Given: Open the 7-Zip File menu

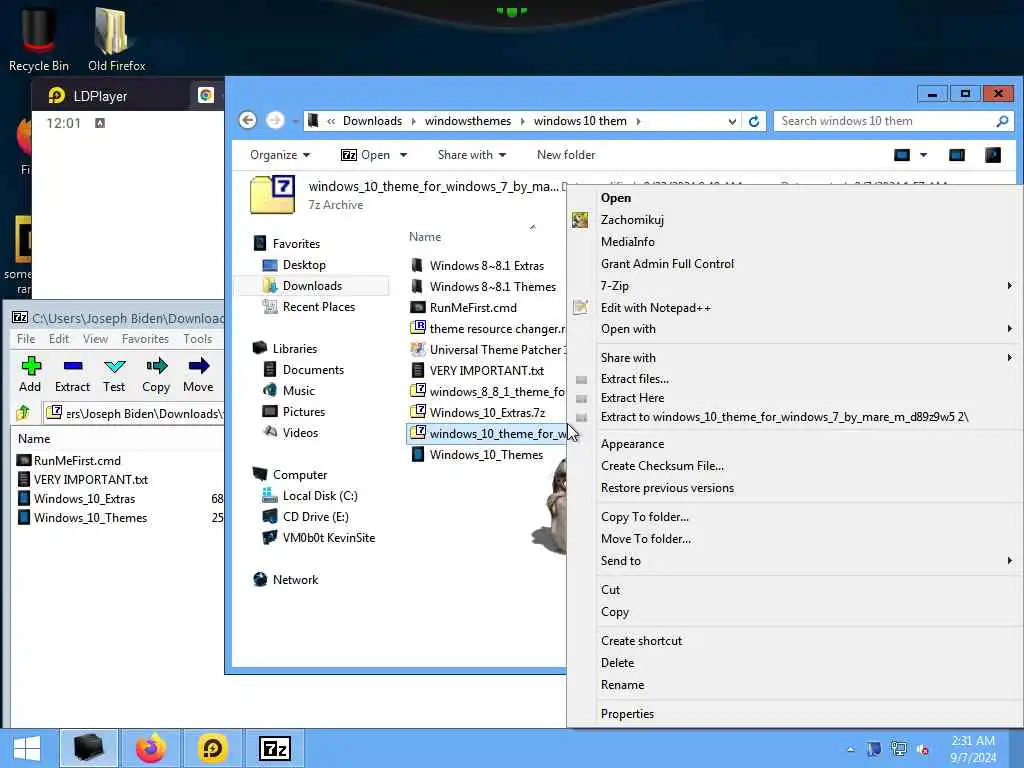Looking at the screenshot, I should (26, 339).
